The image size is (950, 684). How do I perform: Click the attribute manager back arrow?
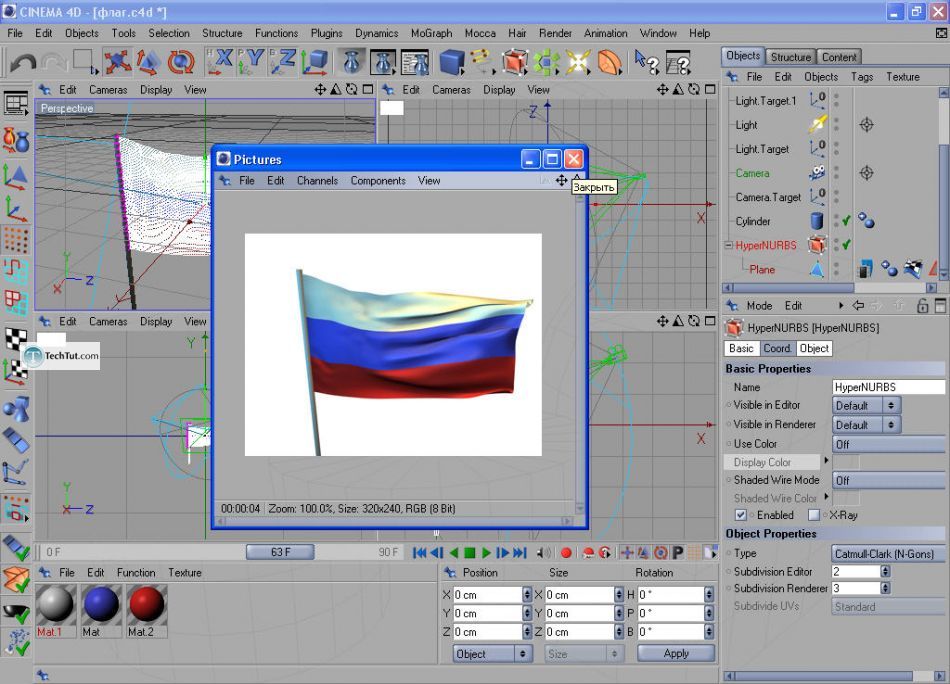(x=859, y=305)
